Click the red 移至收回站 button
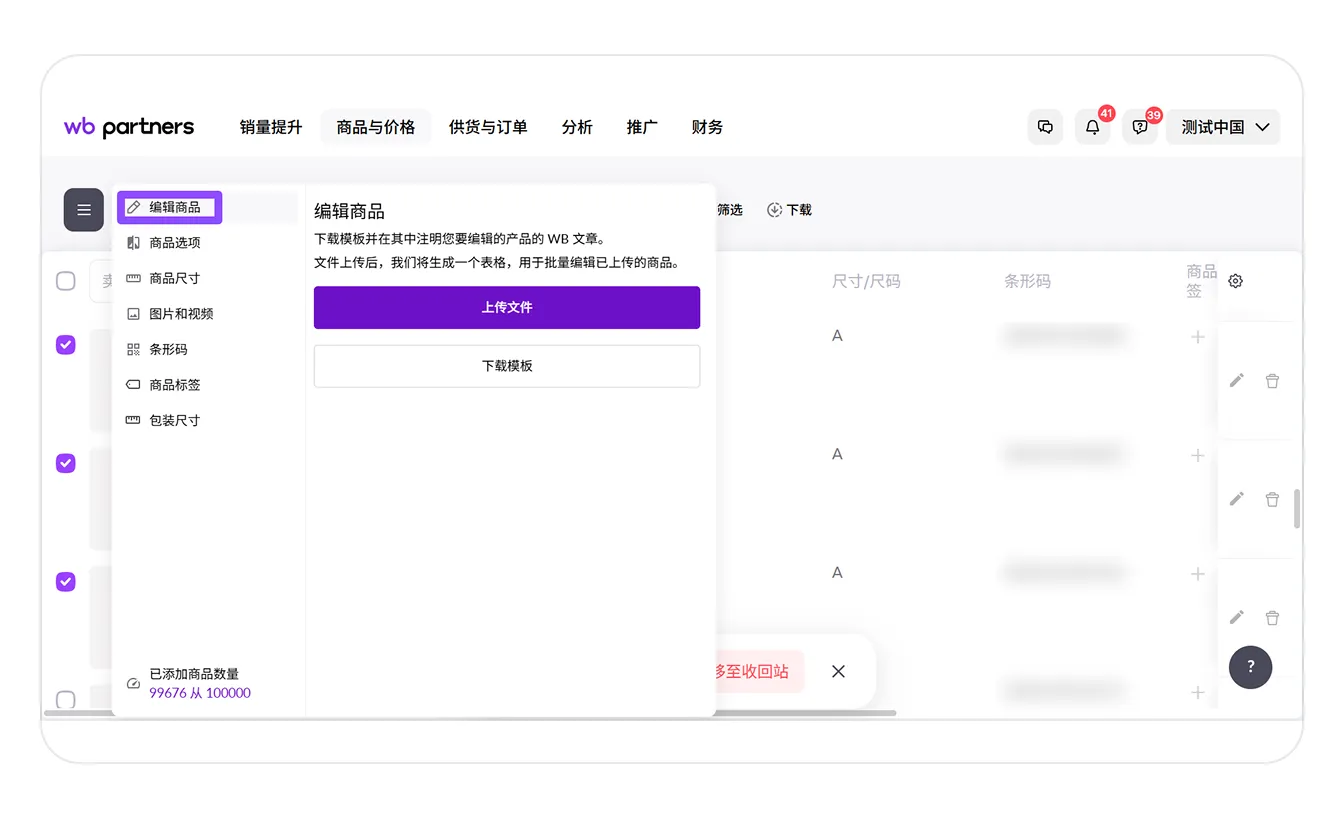 point(758,671)
